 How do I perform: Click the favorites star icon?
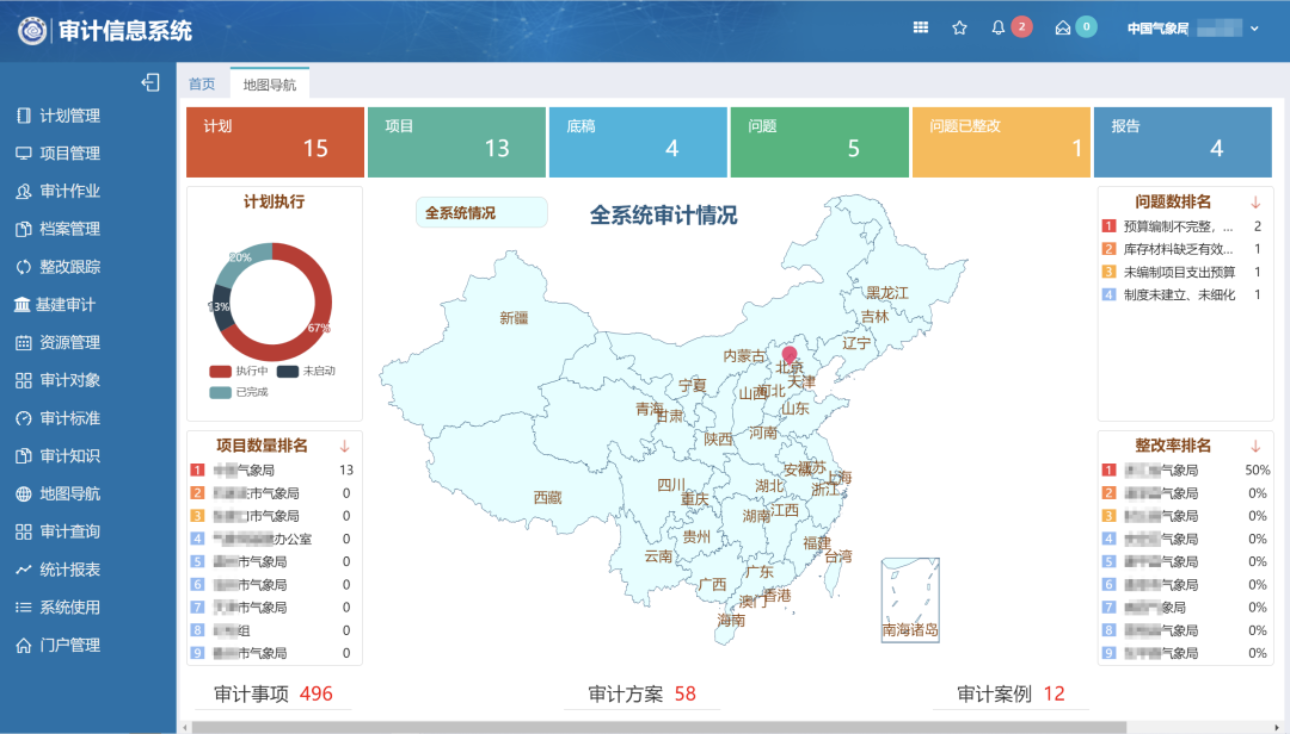(x=959, y=28)
